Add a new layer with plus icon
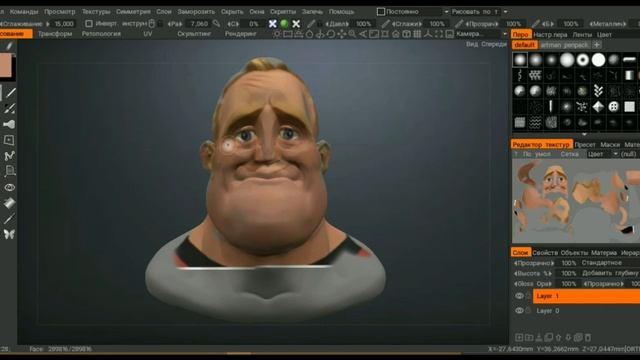 (519, 338)
